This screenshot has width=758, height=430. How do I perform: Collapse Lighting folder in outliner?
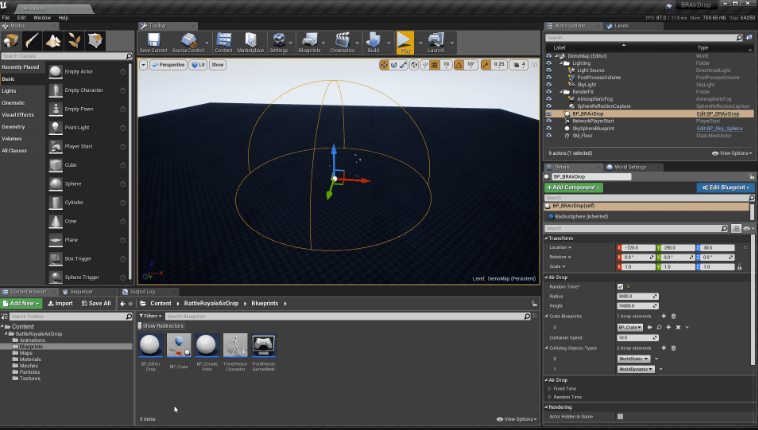click(562, 63)
